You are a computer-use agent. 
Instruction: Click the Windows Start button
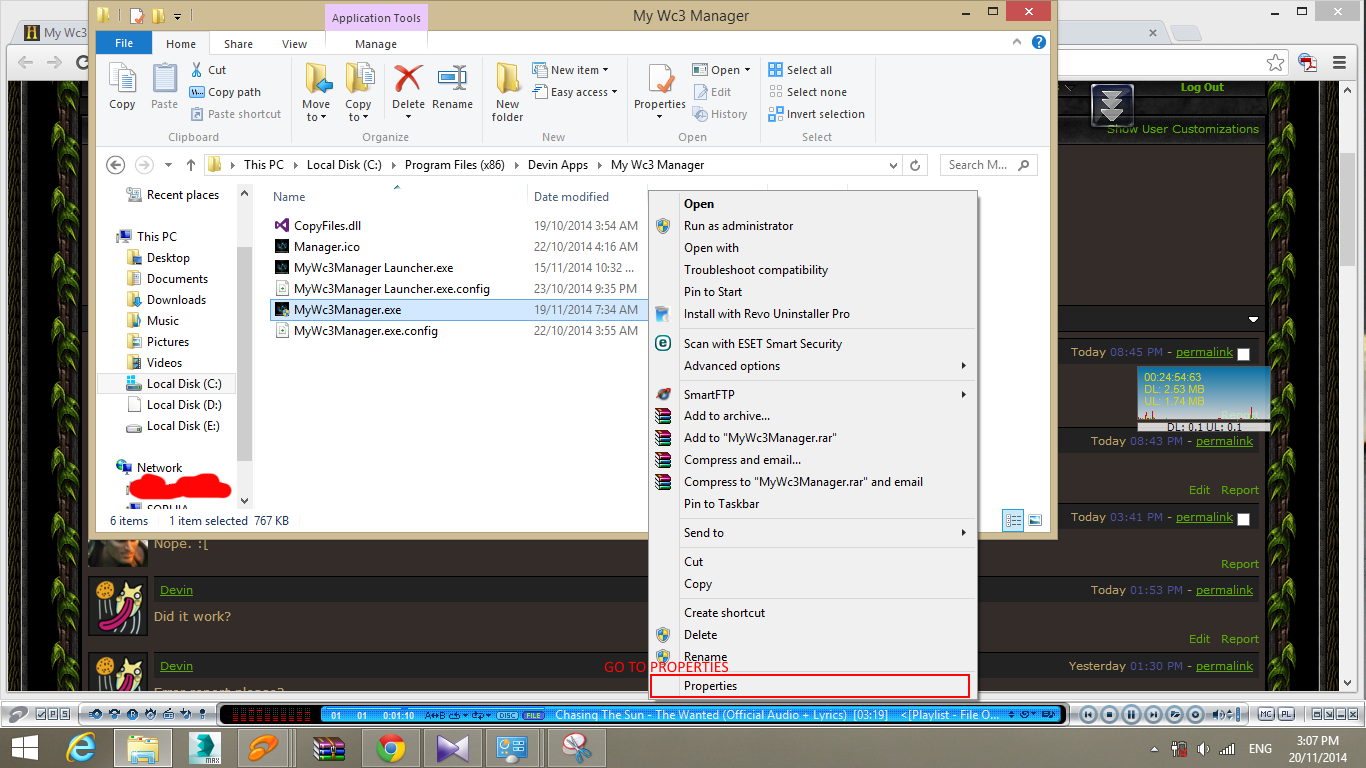[25, 748]
